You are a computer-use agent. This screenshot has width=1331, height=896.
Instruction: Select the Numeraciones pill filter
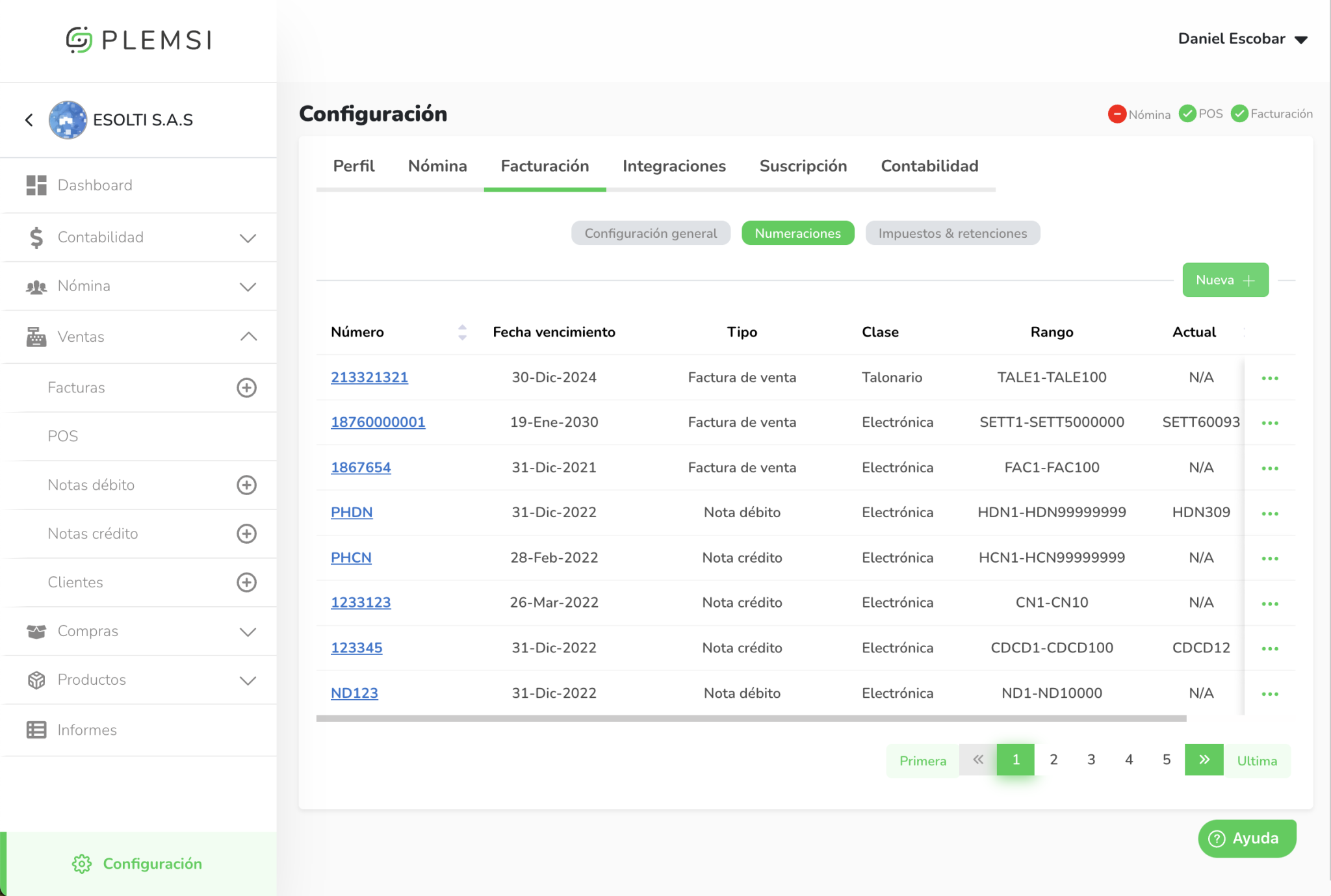[797, 233]
